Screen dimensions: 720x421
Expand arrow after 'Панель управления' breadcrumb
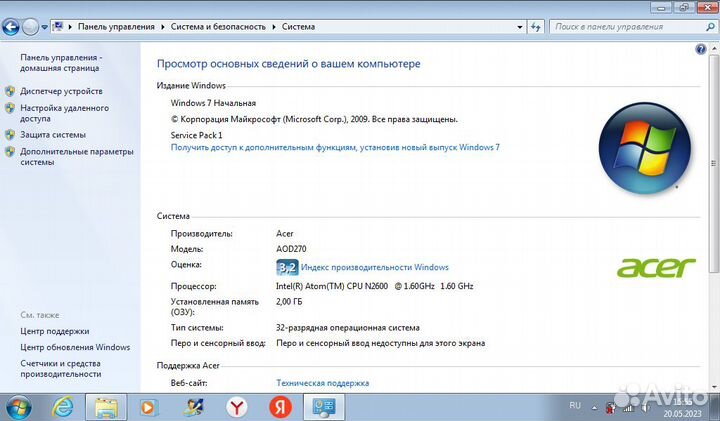pyautogui.click(x=163, y=27)
